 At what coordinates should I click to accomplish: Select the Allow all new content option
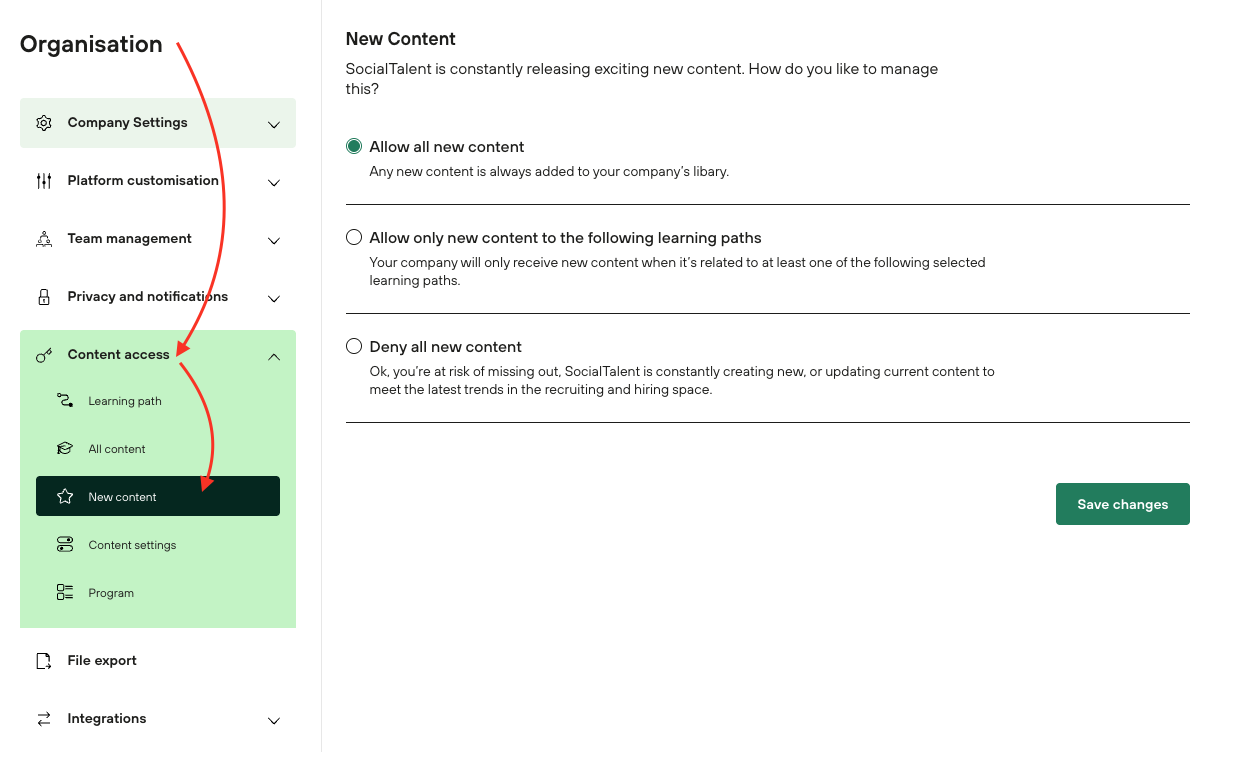(x=354, y=147)
